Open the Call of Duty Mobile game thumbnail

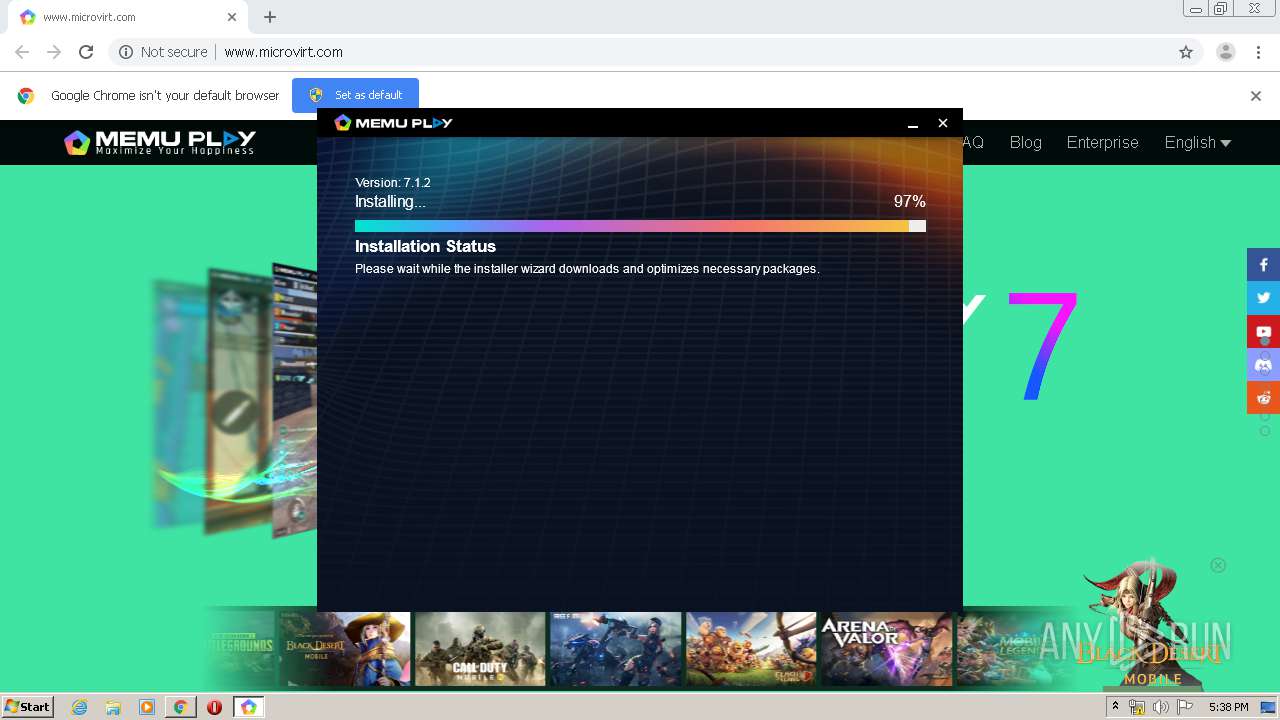coord(480,649)
